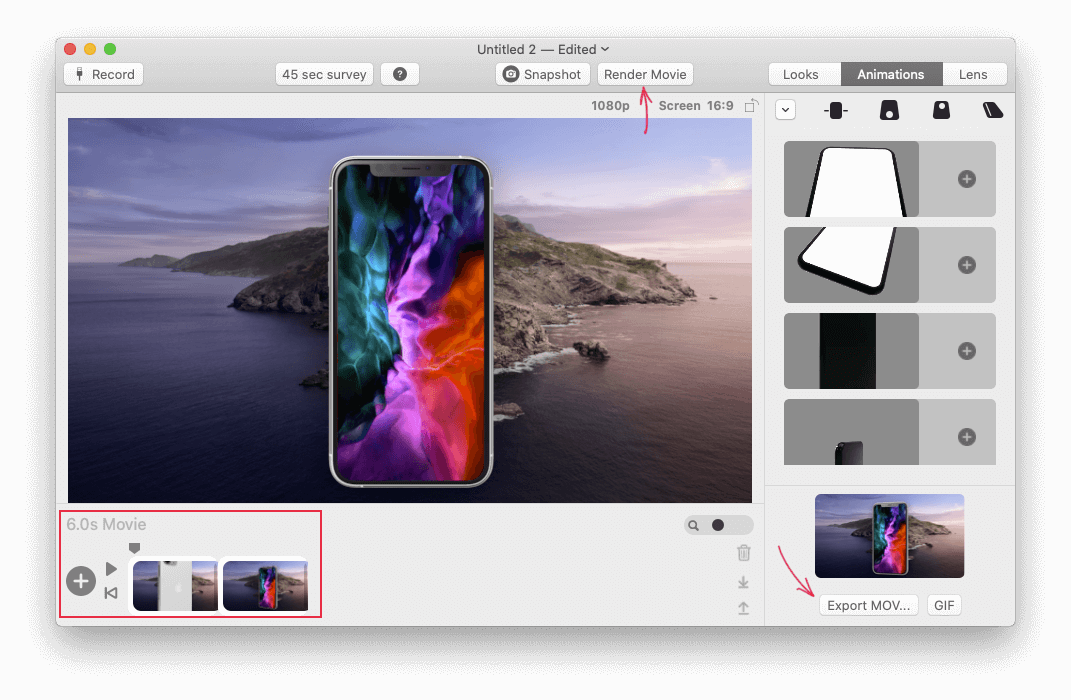Viewport: 1071px width, 700px height.
Task: Add the lying-down phone animation
Action: point(966,265)
